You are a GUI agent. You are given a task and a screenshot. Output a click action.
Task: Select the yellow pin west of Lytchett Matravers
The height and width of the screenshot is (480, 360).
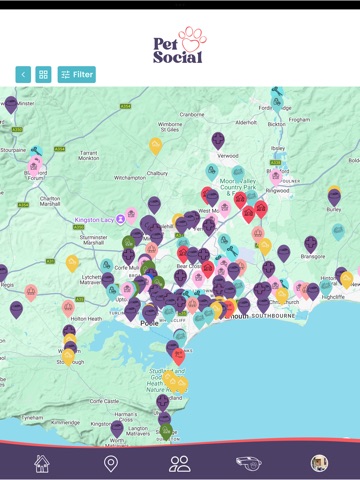(72, 263)
